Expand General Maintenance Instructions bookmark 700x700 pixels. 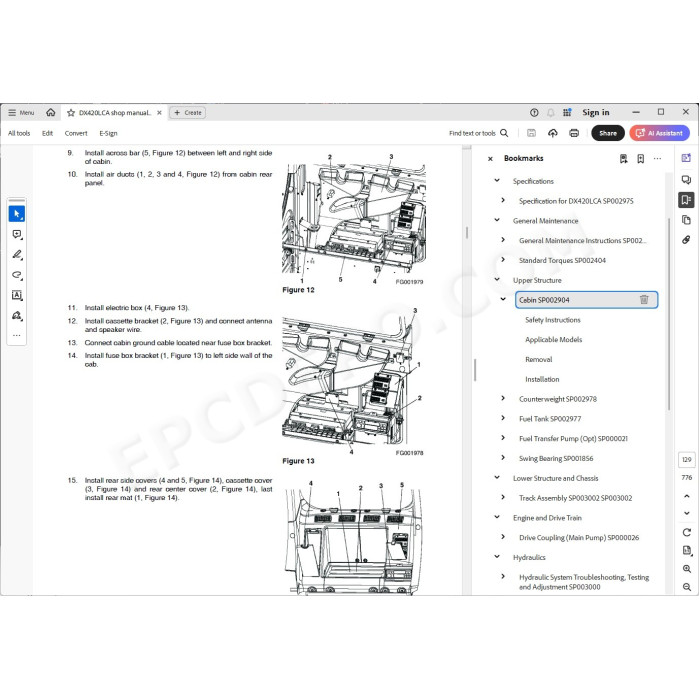point(503,240)
